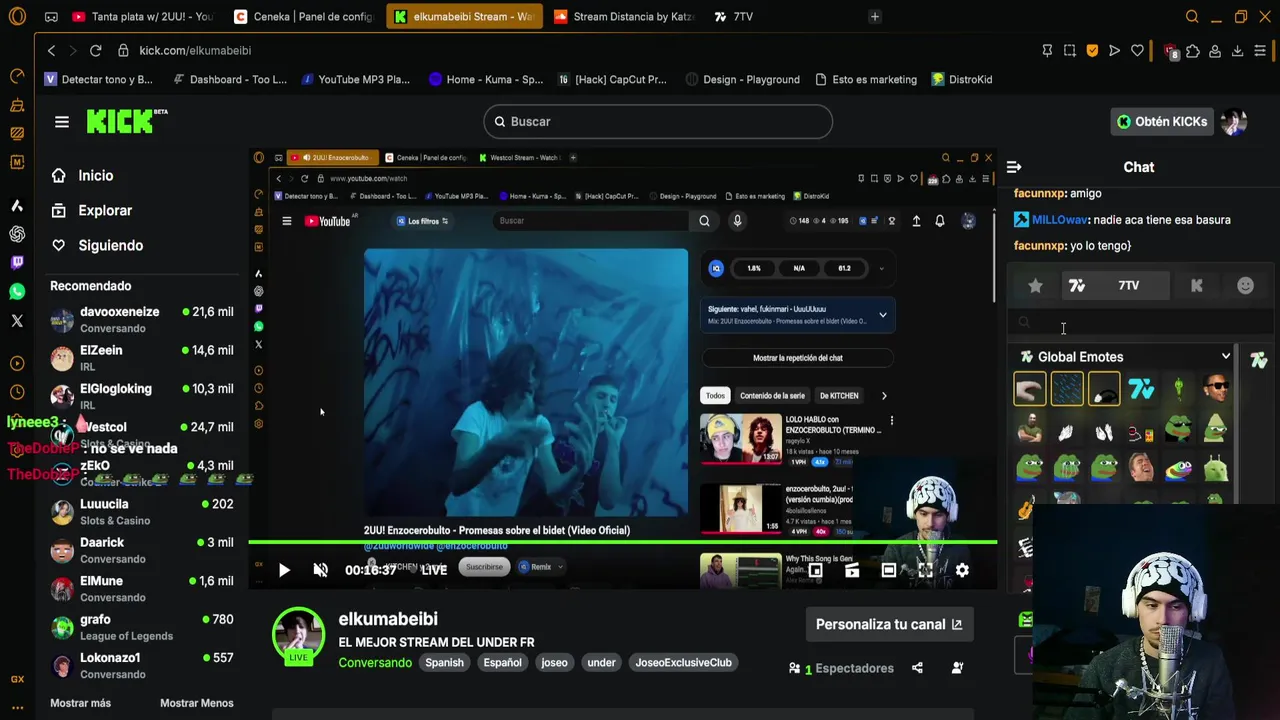Screen dimensions: 1280x720
Task: Open the Opera main menu icon
Action: [17, 17]
